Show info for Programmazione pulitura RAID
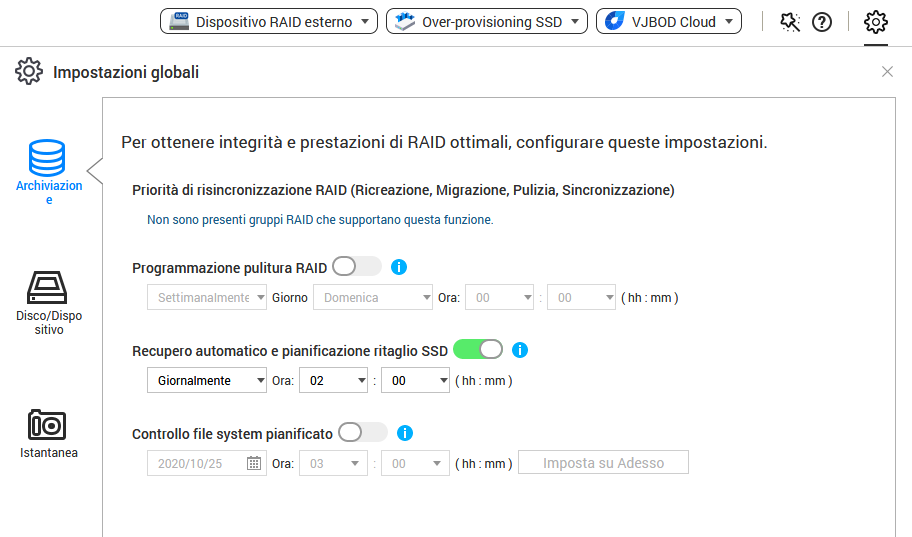The width and height of the screenshot is (912, 537). point(399,267)
